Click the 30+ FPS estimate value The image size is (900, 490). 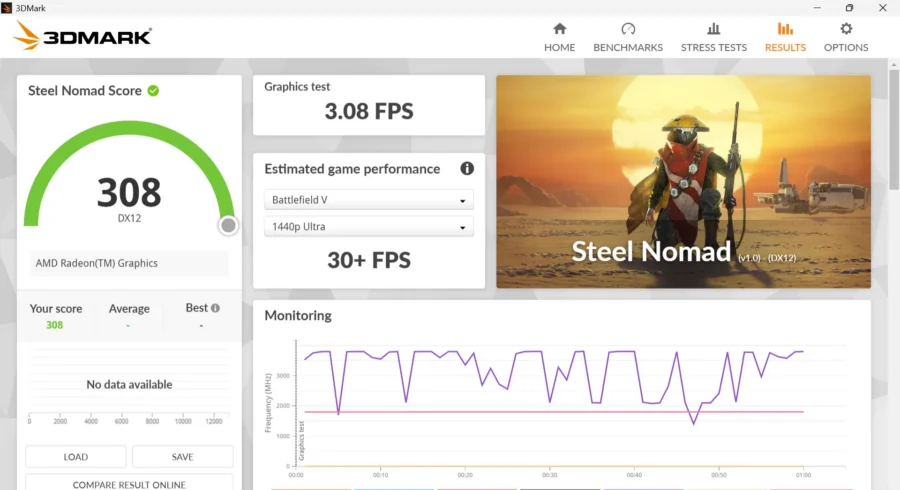[x=368, y=260]
